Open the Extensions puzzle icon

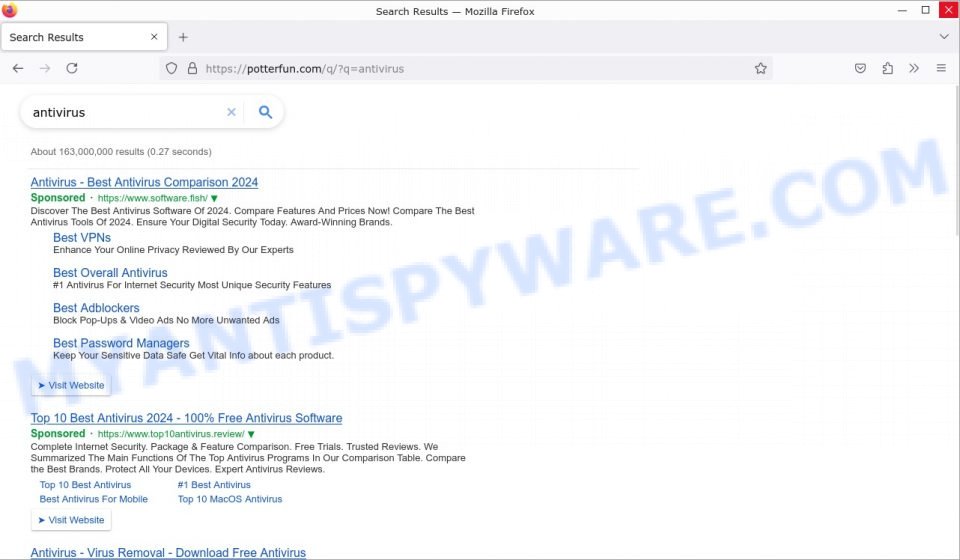pos(887,69)
